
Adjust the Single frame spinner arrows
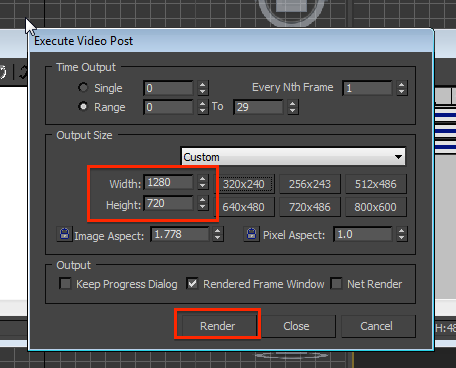tap(203, 88)
